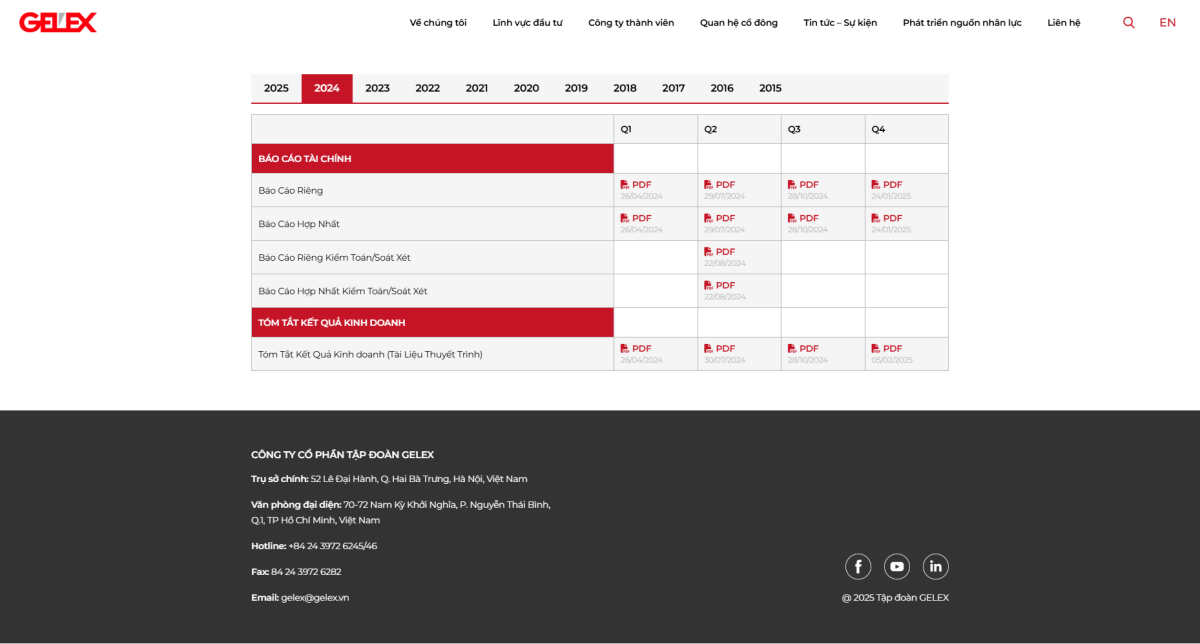Viewport: 1200px width, 644px height.
Task: Select the 2025 year tab
Action: pos(276,88)
